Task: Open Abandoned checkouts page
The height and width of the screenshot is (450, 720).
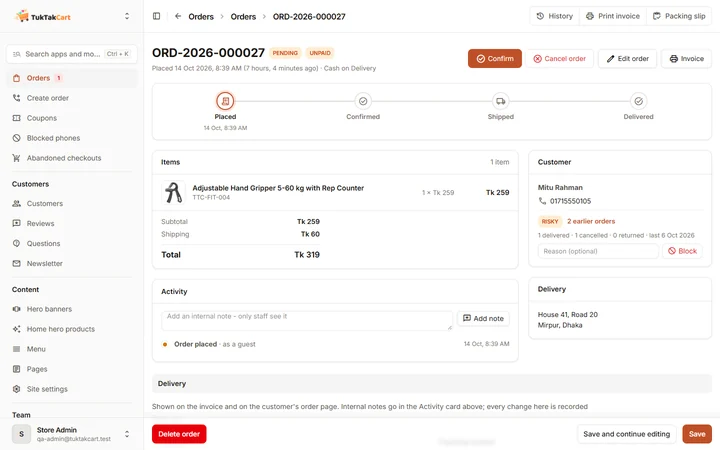Action: click(x=72, y=158)
